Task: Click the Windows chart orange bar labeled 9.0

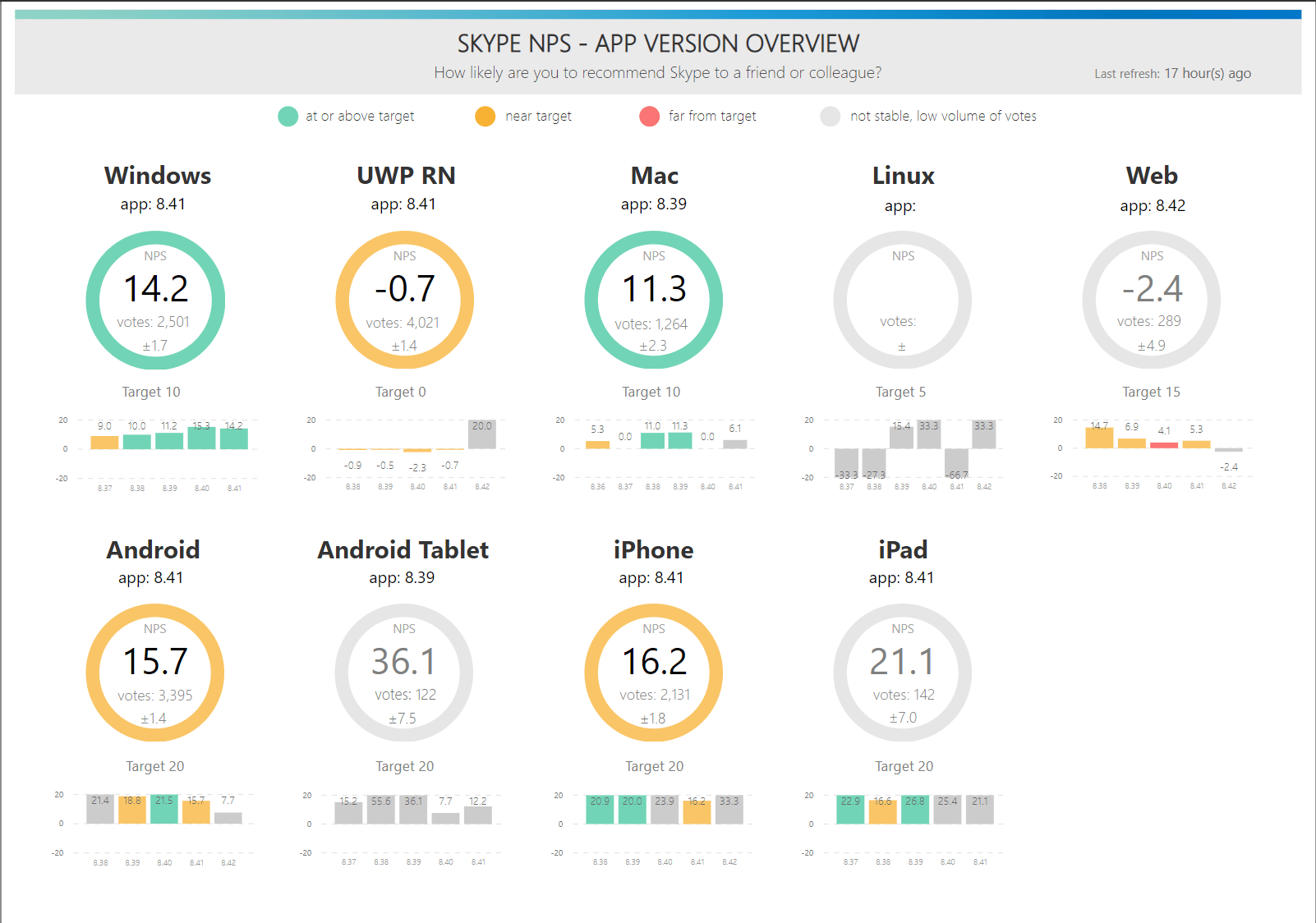Action: click(104, 443)
